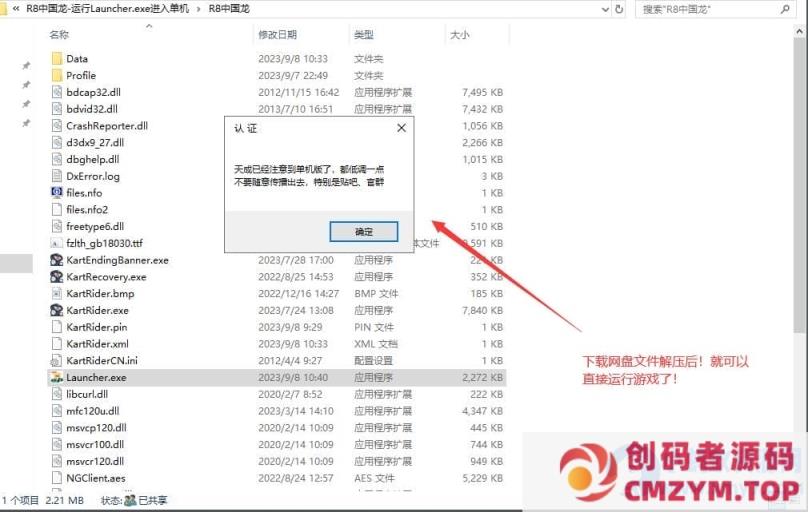Select the msvcr120.dll file name
Screen dimensions: 808x512
(x=95, y=462)
